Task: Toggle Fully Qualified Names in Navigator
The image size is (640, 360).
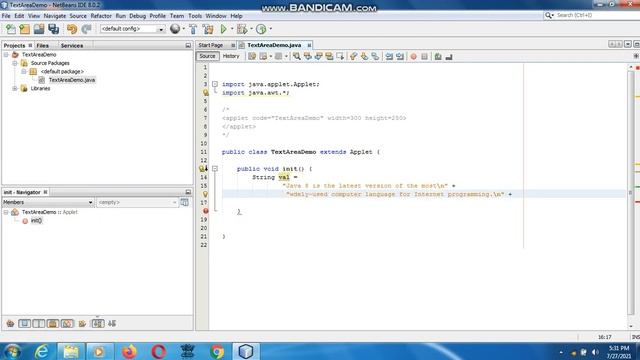Action: pyautogui.click(x=82, y=324)
